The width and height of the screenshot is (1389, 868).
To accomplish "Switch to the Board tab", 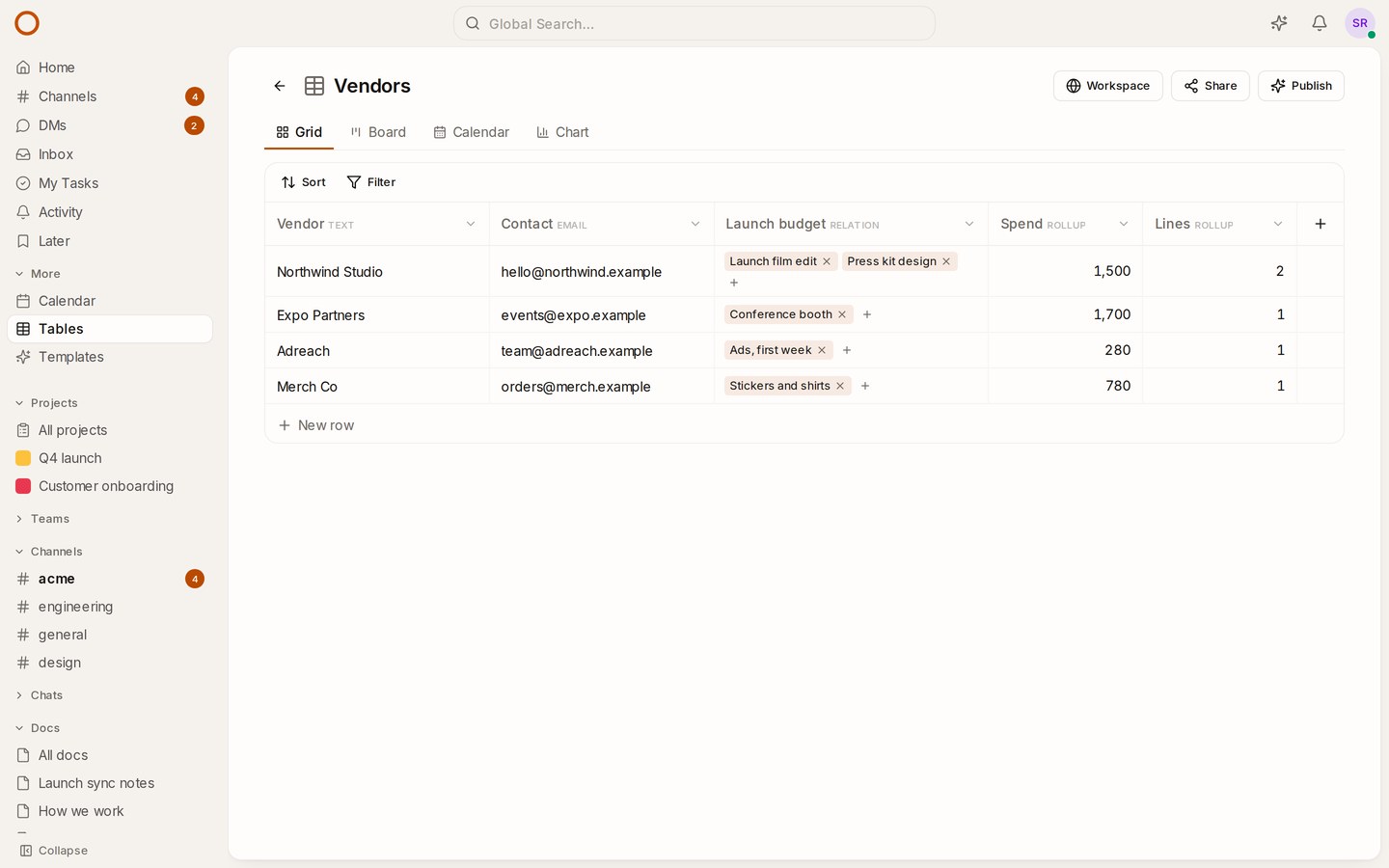I will 378,132.
